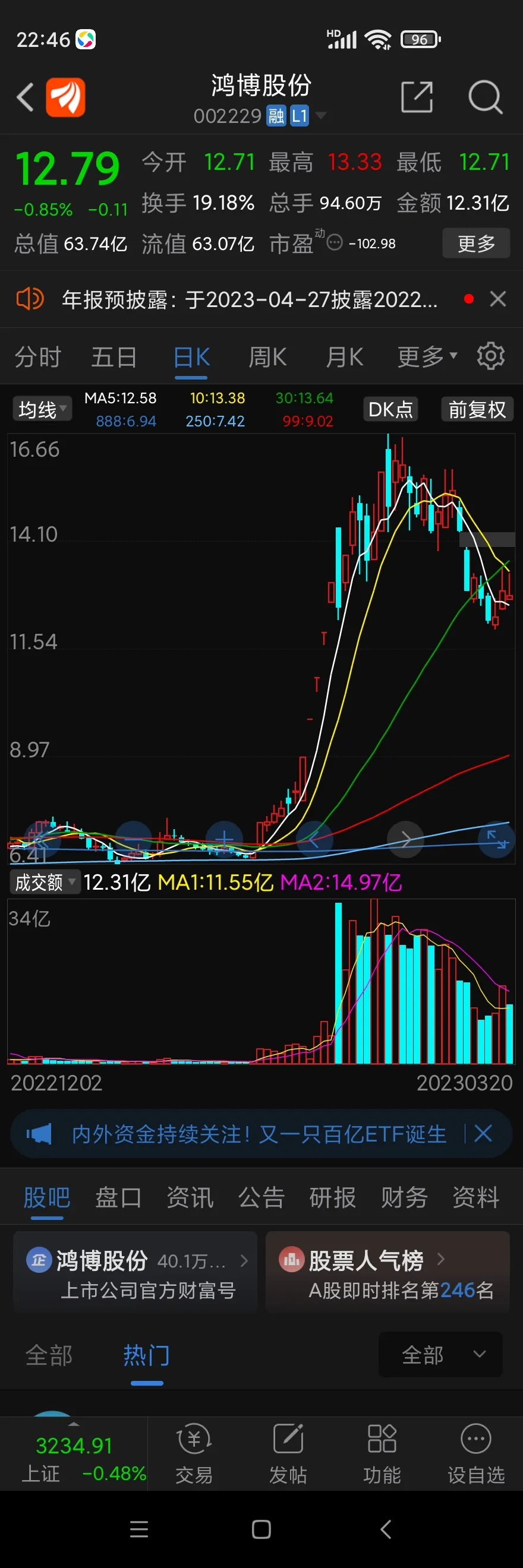Dismiss the annual report notice
The width and height of the screenshot is (523, 1568).
coord(498,299)
